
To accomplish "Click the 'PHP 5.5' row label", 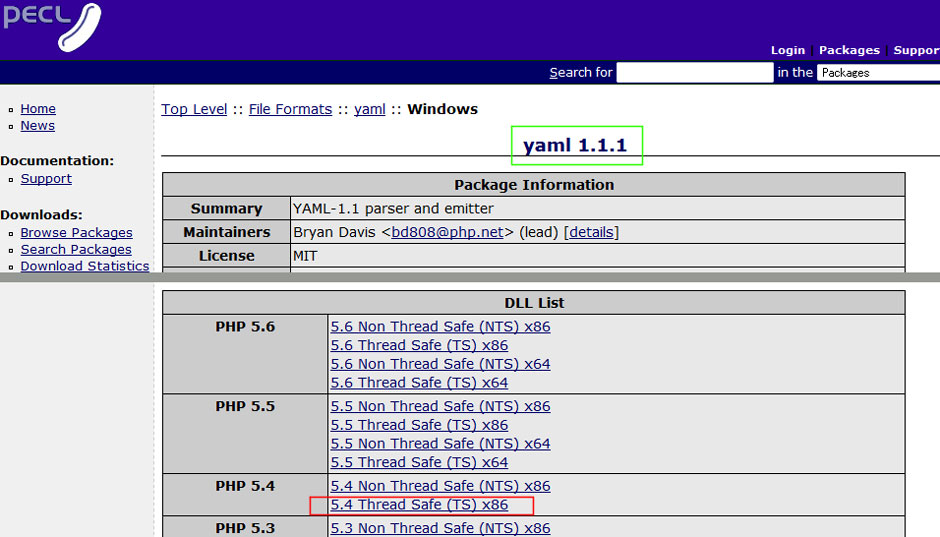I will [x=245, y=406].
